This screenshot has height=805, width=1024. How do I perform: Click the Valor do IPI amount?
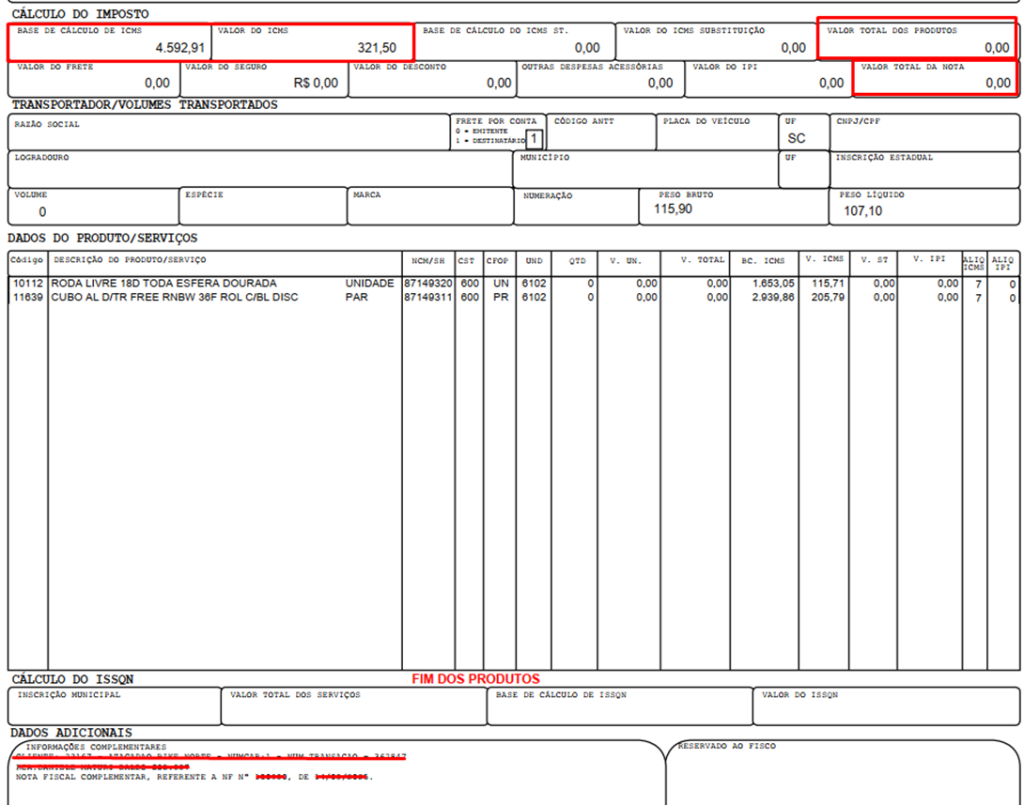pos(831,83)
